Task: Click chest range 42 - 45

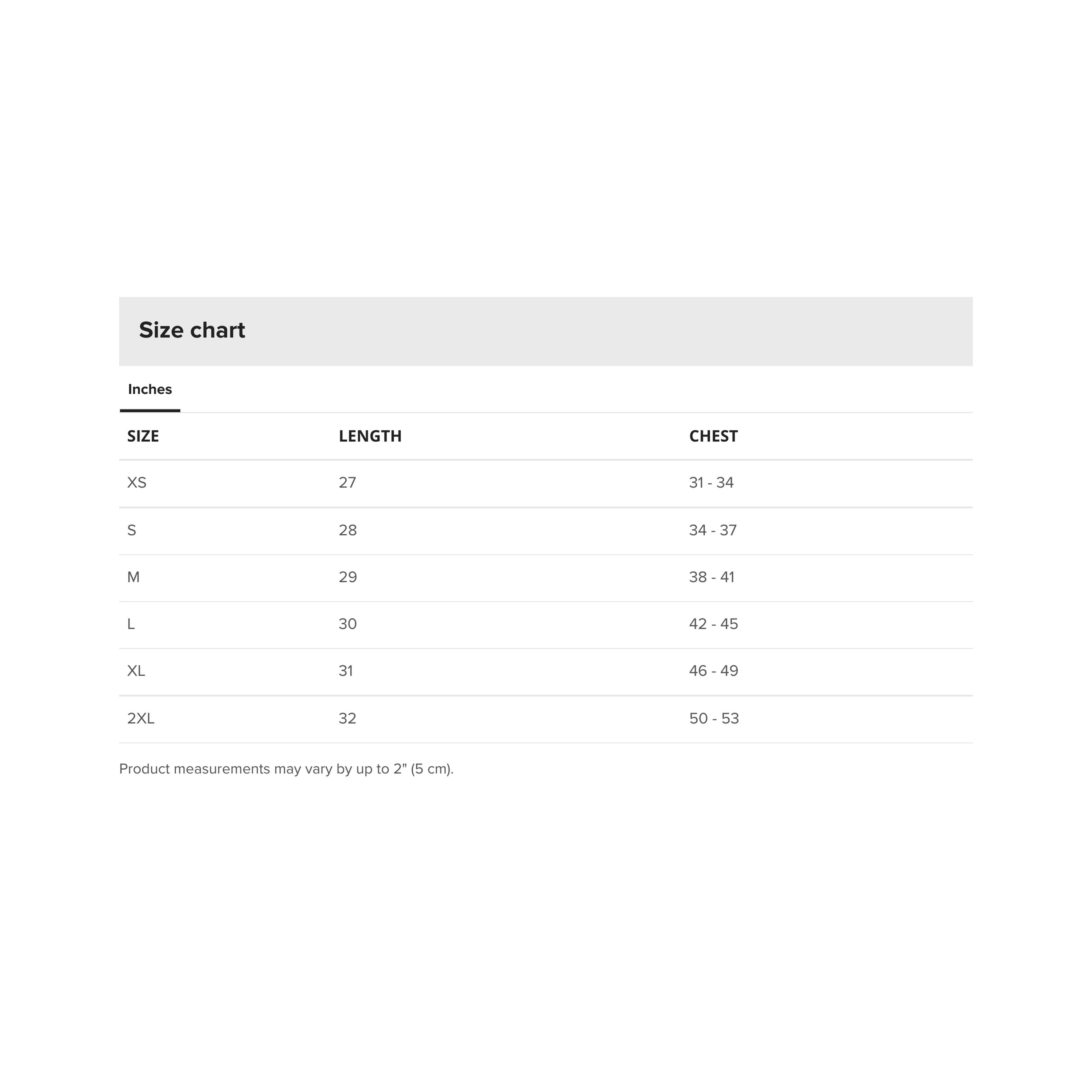Action: 713,624
